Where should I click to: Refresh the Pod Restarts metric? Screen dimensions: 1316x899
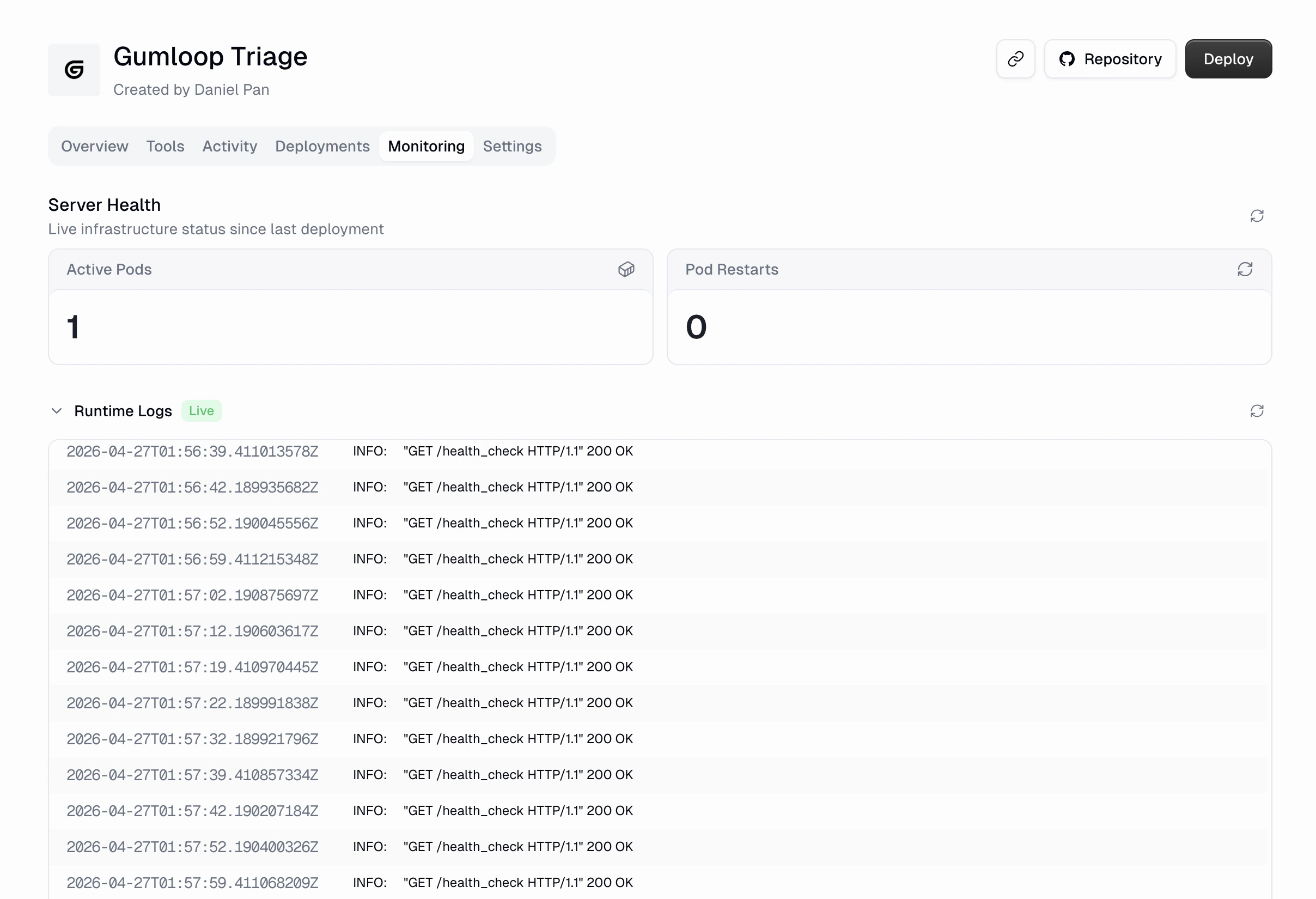(x=1245, y=269)
